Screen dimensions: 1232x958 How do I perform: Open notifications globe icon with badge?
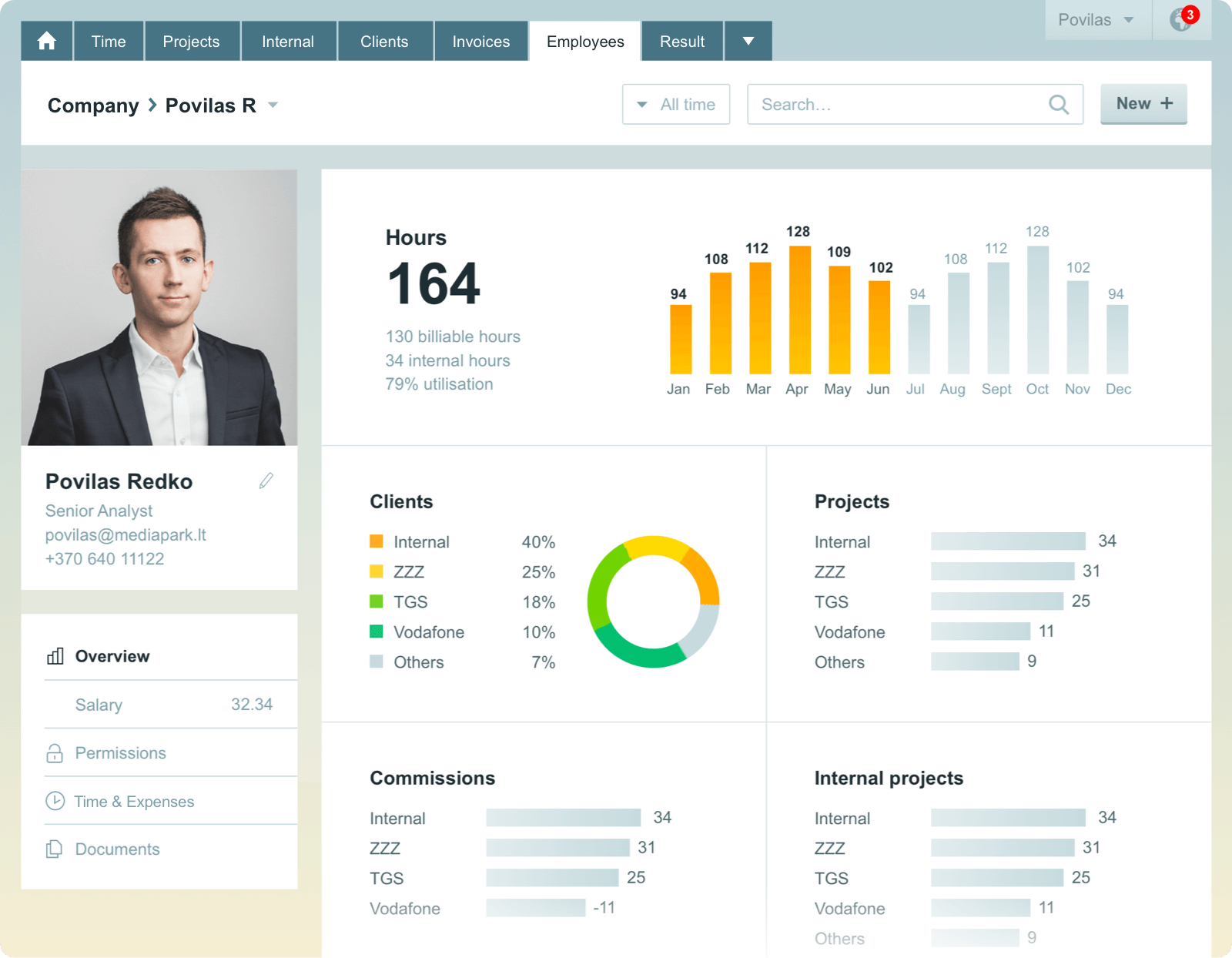[1181, 19]
